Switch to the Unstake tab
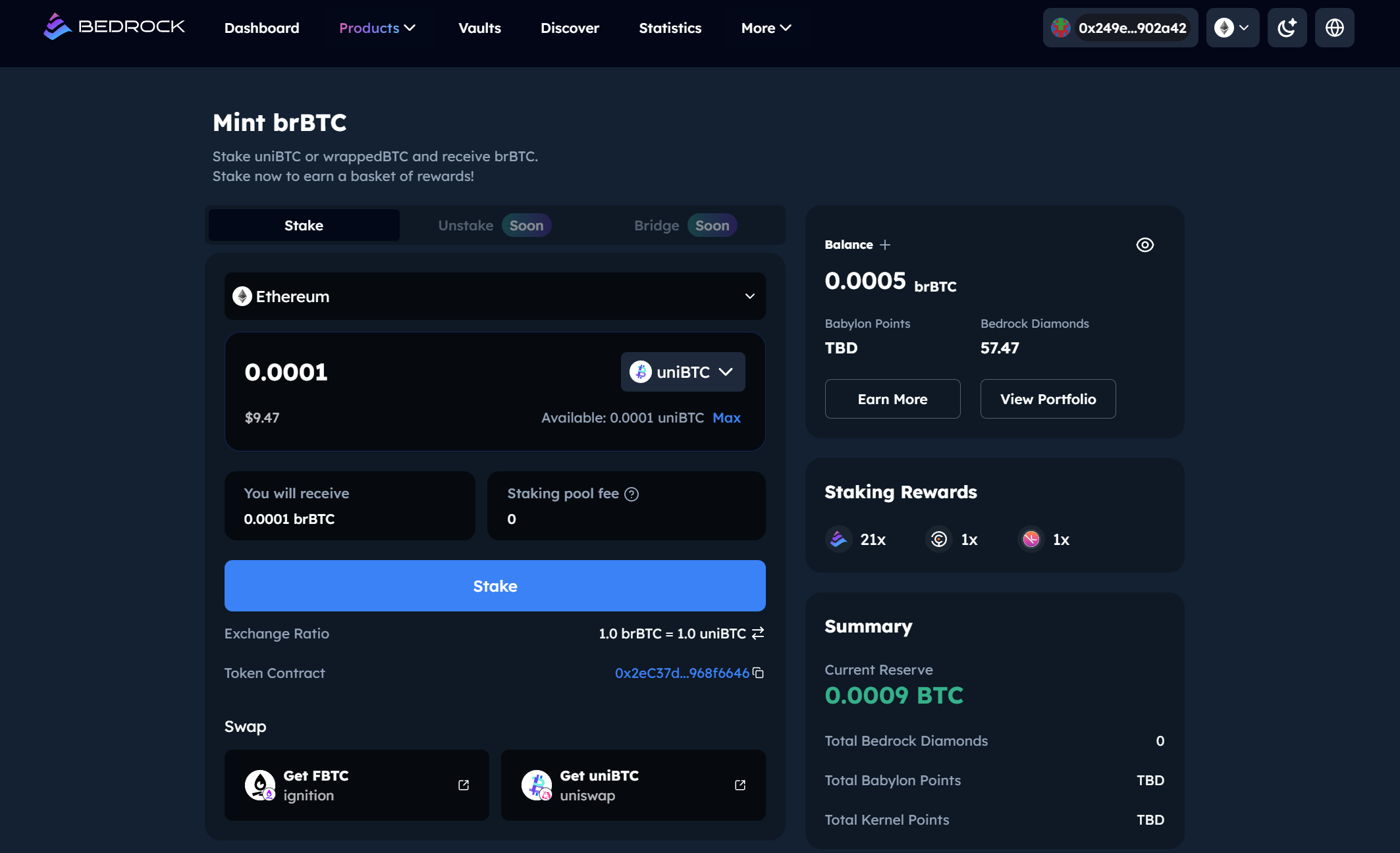This screenshot has width=1400, height=853. (466, 225)
